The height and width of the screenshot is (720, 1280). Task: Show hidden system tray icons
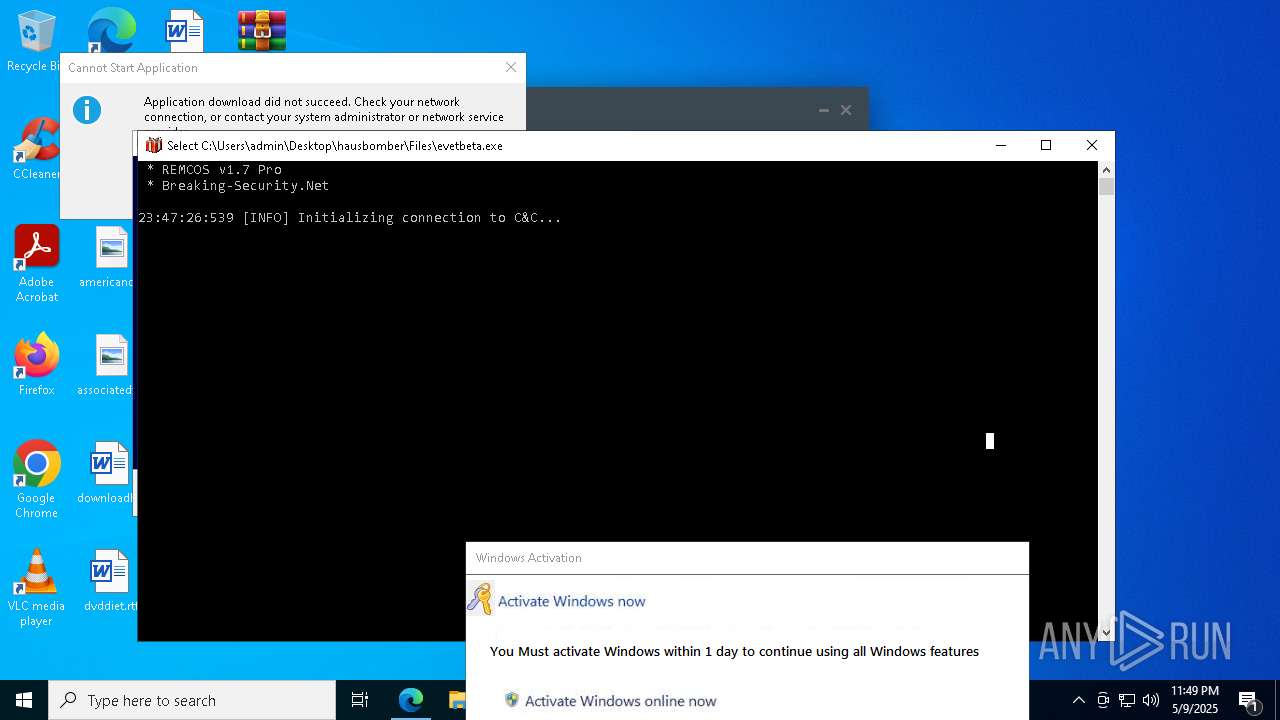(x=1078, y=700)
